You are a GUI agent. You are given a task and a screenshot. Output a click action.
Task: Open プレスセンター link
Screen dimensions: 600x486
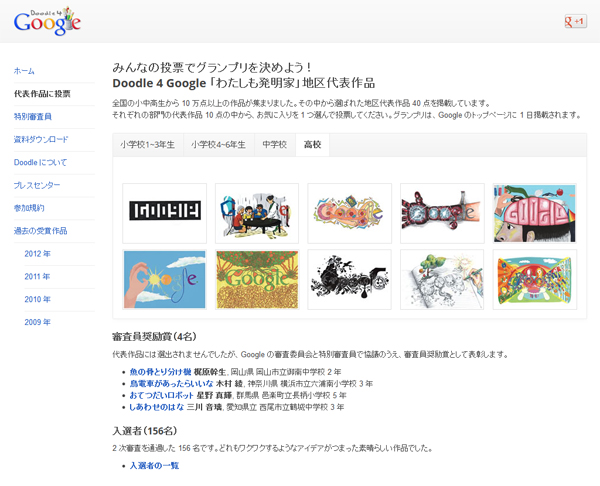click(x=37, y=185)
